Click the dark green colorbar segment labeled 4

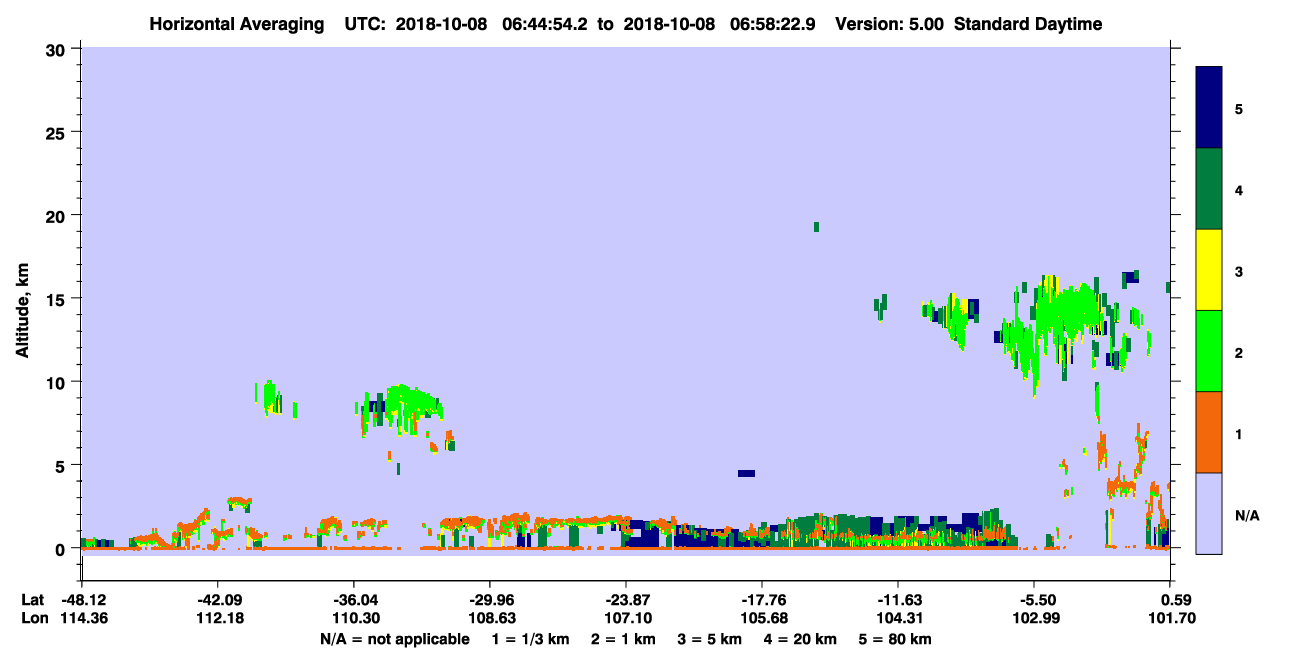pos(1209,189)
